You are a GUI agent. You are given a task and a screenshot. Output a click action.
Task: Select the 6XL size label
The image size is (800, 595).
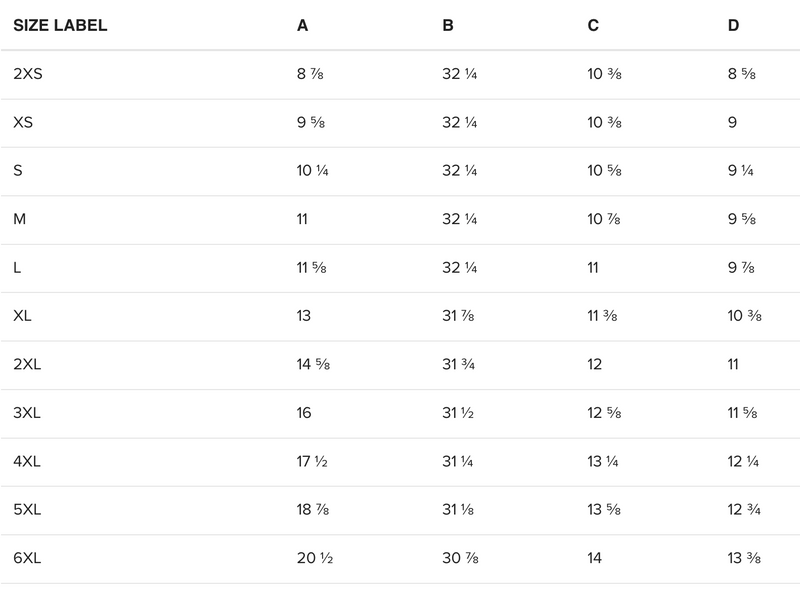[28, 558]
